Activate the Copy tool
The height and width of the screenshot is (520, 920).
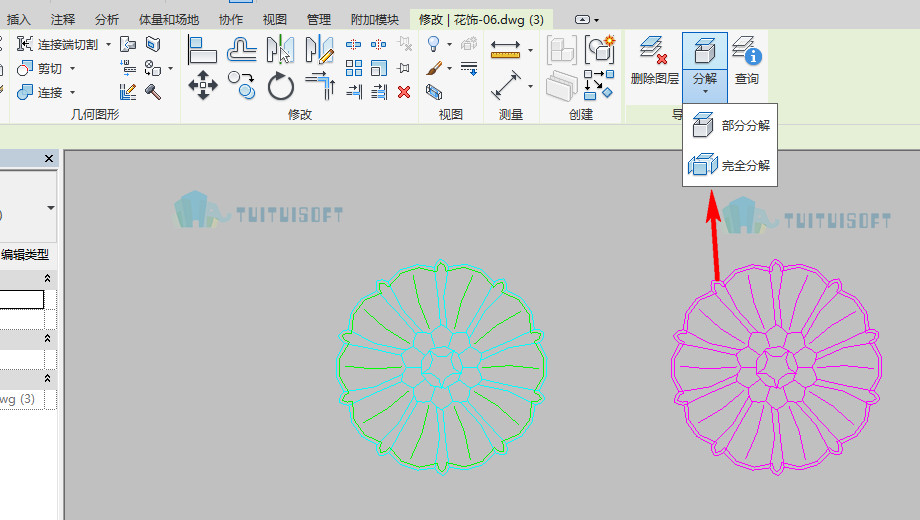241,86
